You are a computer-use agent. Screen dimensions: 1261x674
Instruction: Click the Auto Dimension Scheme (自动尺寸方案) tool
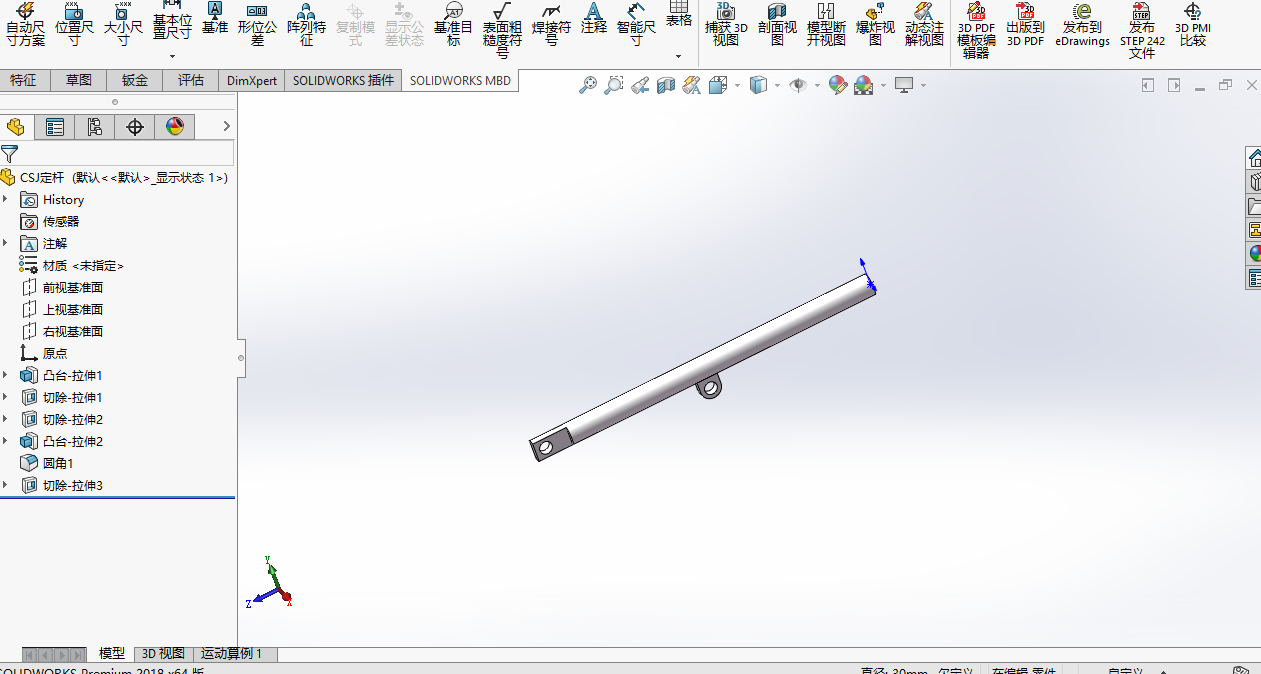pos(25,25)
